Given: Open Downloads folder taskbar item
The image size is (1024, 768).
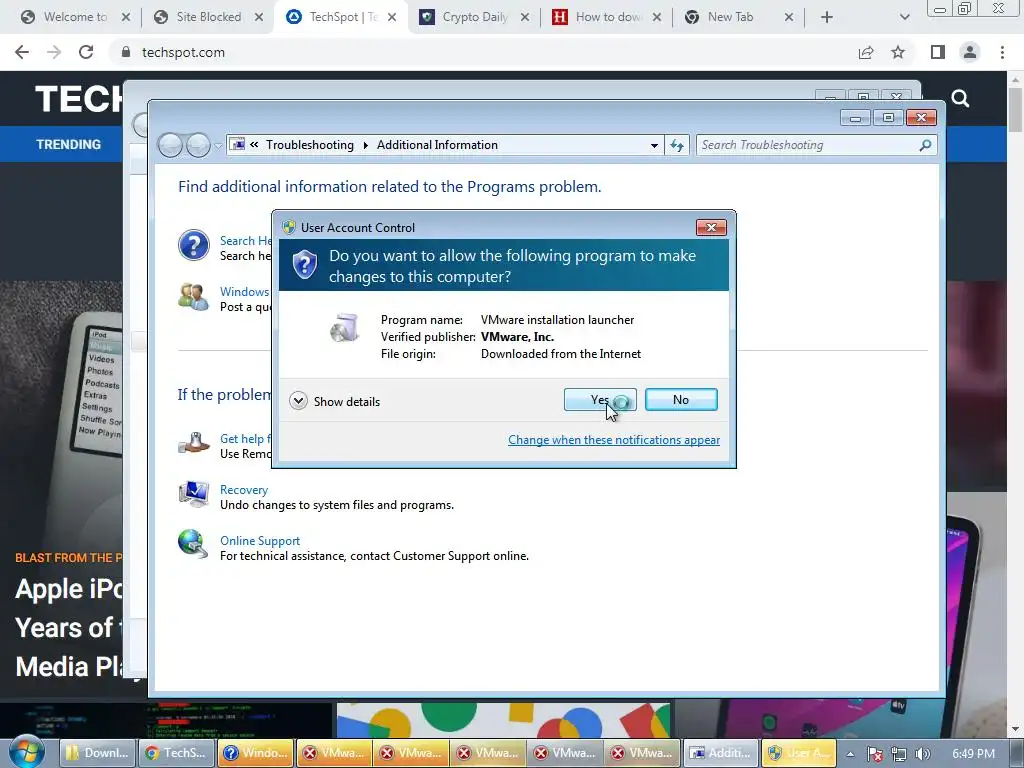Looking at the screenshot, I should point(97,753).
